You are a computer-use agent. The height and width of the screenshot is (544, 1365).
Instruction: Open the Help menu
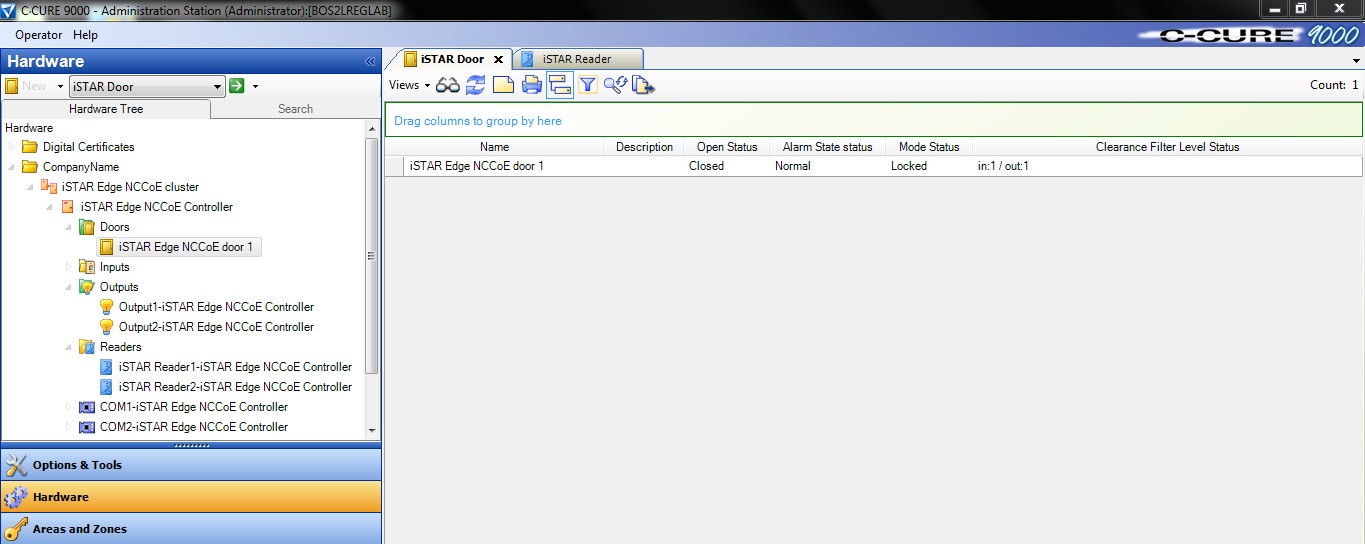86,35
